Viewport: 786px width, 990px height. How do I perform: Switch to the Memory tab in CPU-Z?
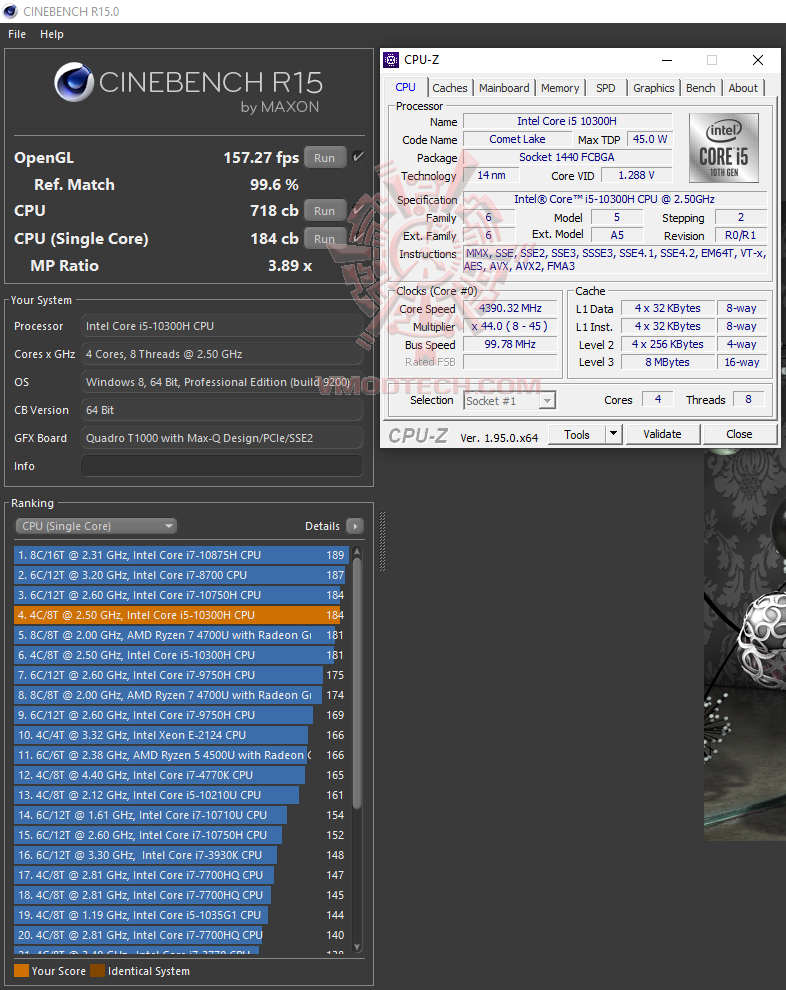pos(560,88)
